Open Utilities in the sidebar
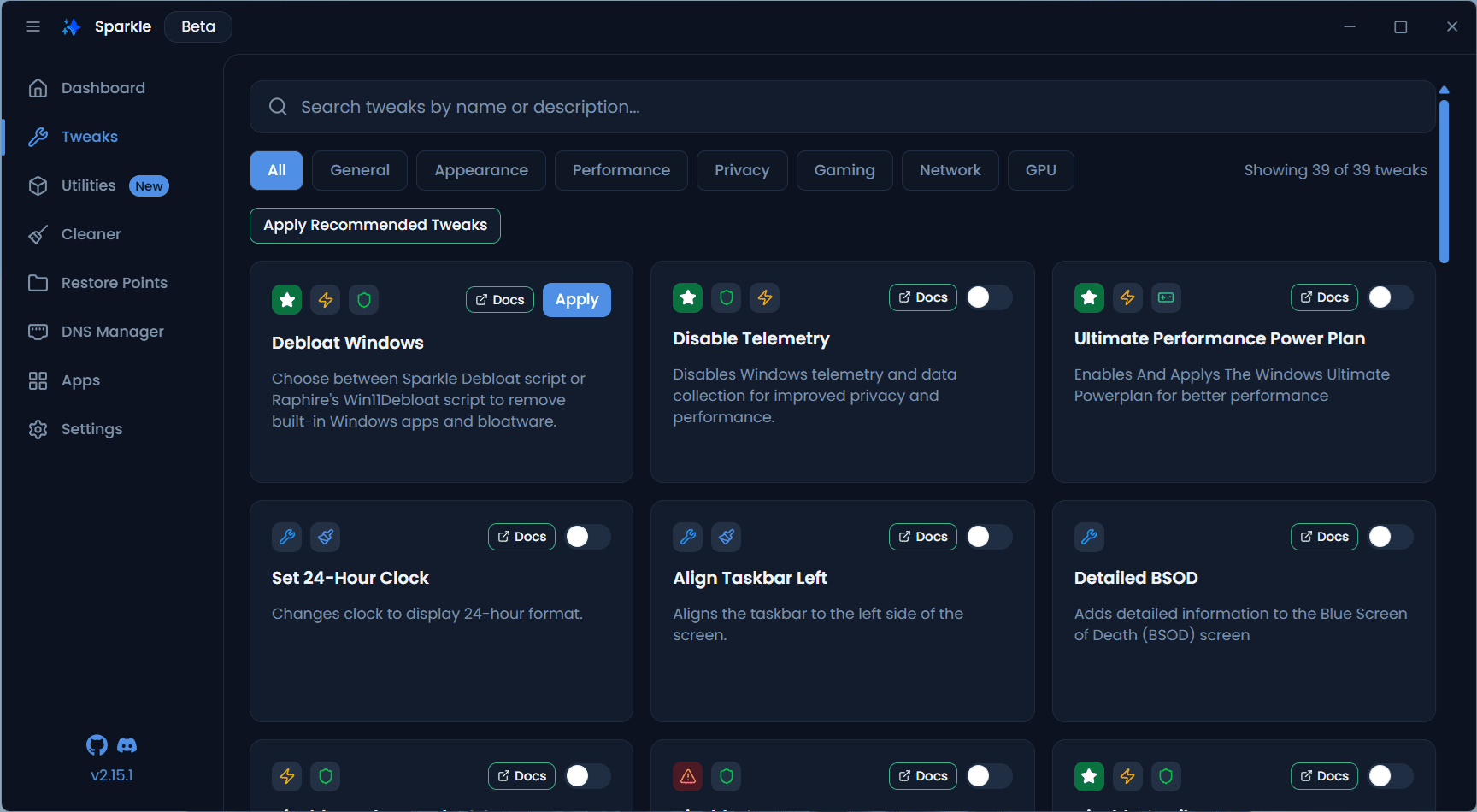 89,185
